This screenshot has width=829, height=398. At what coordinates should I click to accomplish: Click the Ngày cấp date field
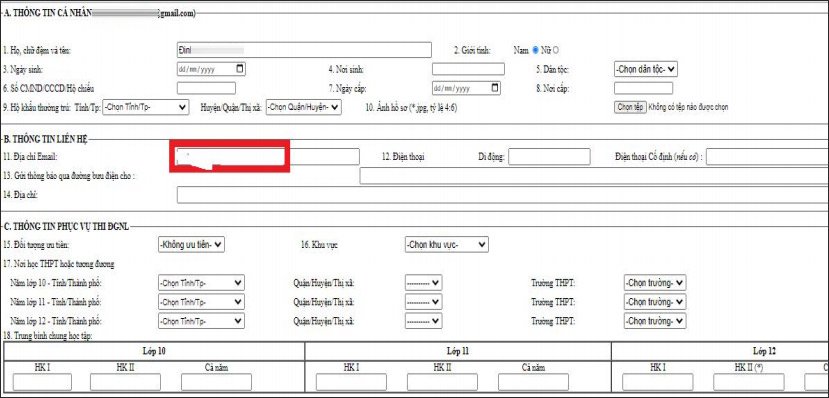click(466, 88)
